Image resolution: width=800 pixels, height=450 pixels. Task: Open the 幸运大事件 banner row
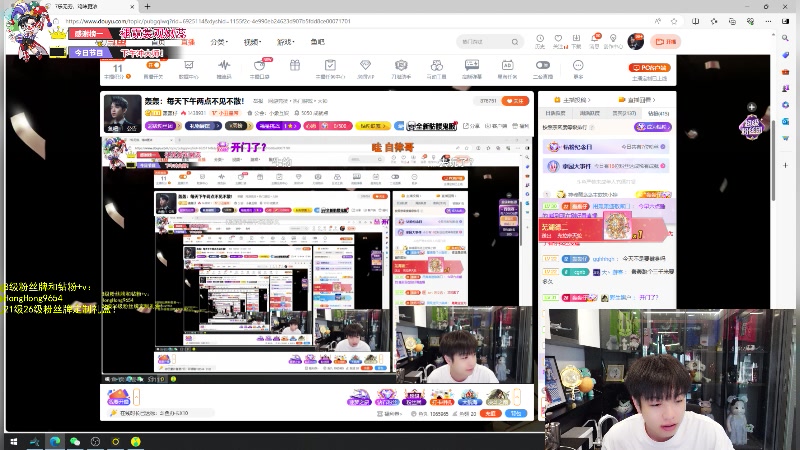pos(606,166)
